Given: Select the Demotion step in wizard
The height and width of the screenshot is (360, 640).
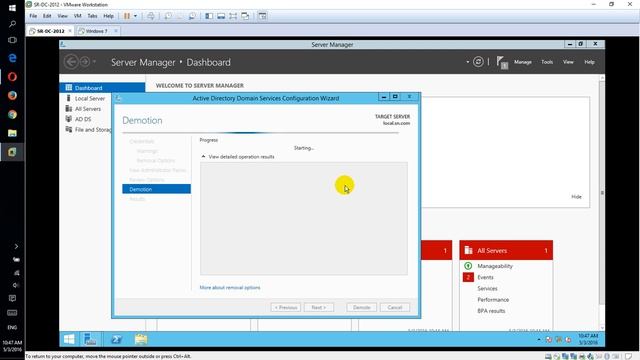Looking at the screenshot, I should coord(156,189).
